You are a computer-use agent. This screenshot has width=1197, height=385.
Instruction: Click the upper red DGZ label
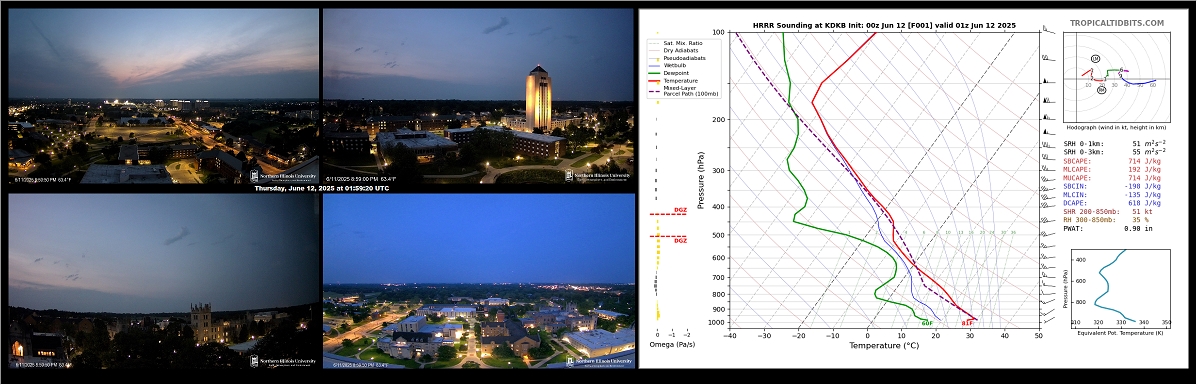[x=680, y=210]
